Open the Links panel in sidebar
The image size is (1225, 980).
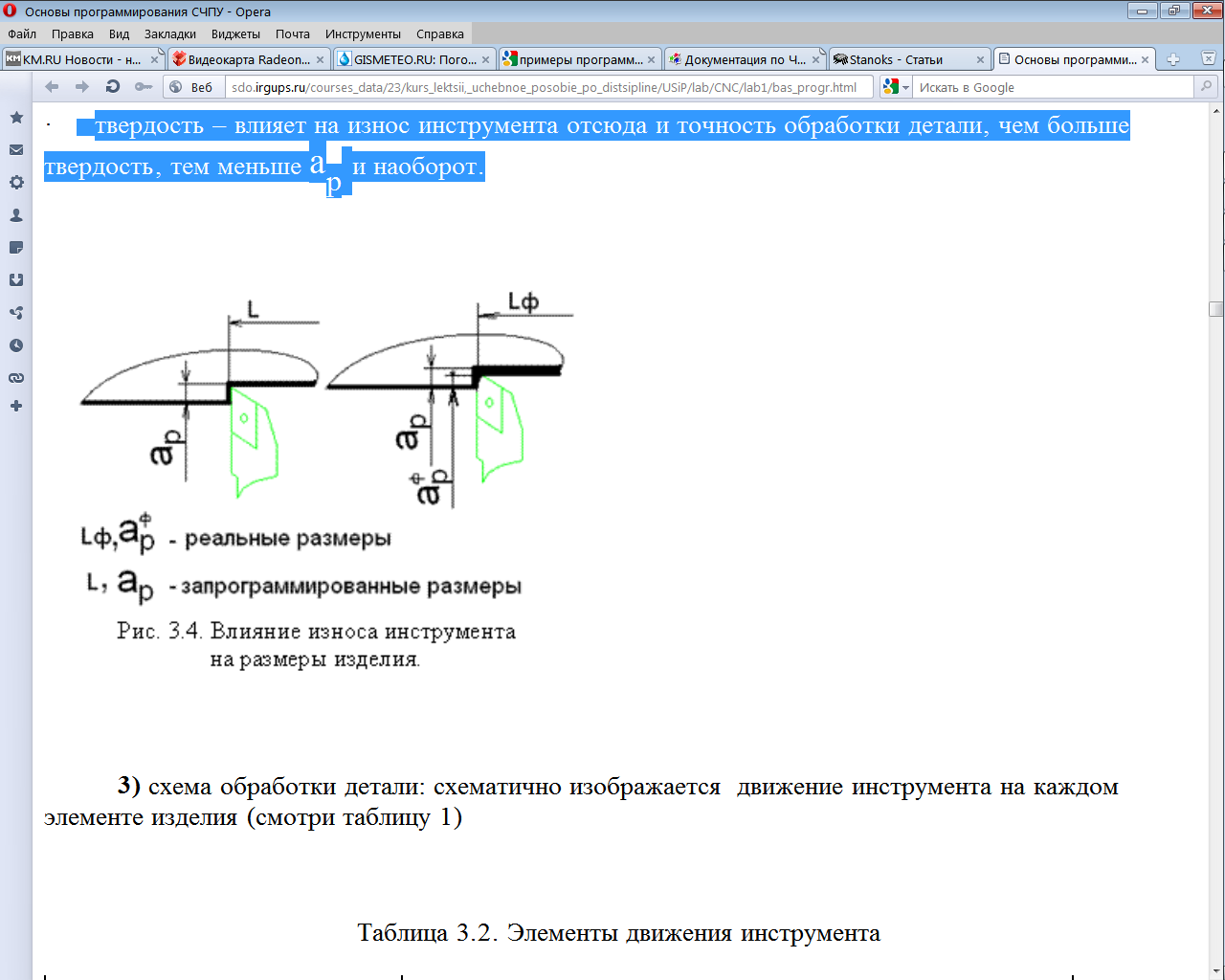16,378
